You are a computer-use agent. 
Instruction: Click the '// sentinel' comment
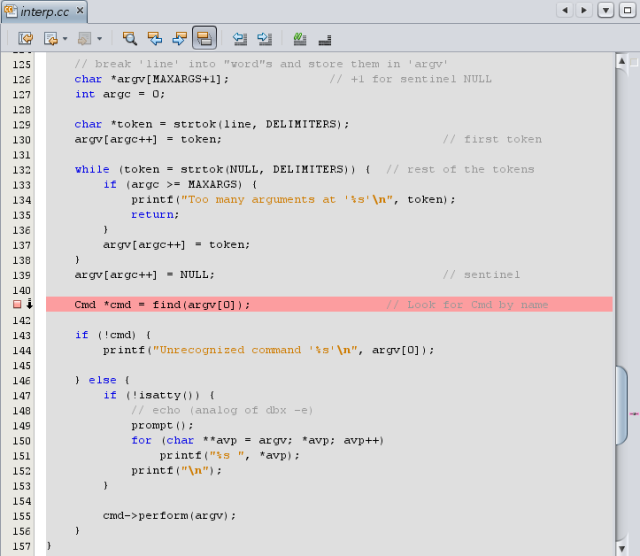482,275
